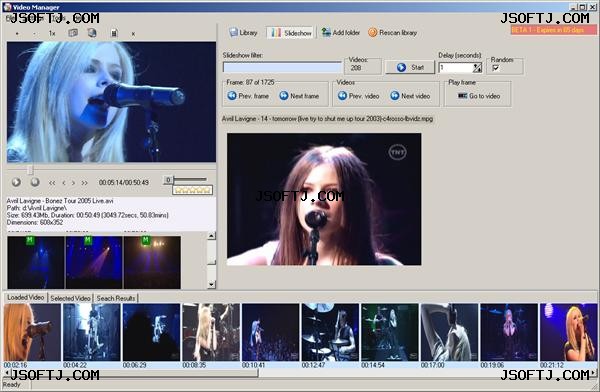Click the green M marker on second preview
The height and width of the screenshot is (392, 600).
pyautogui.click(x=88, y=240)
